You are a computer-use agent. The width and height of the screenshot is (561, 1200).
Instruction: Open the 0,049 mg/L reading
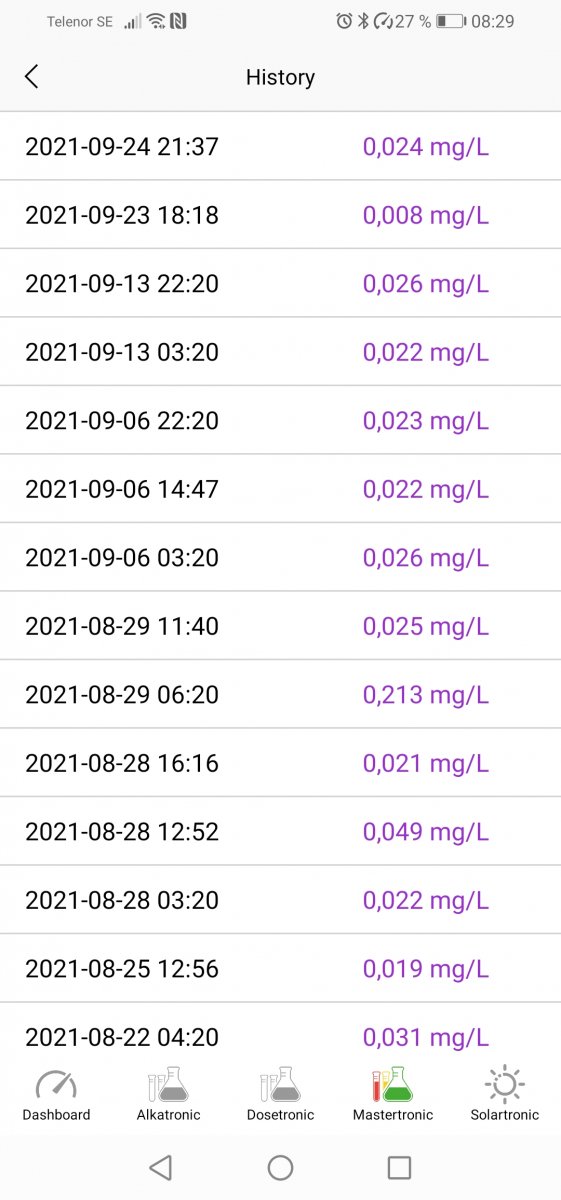426,831
